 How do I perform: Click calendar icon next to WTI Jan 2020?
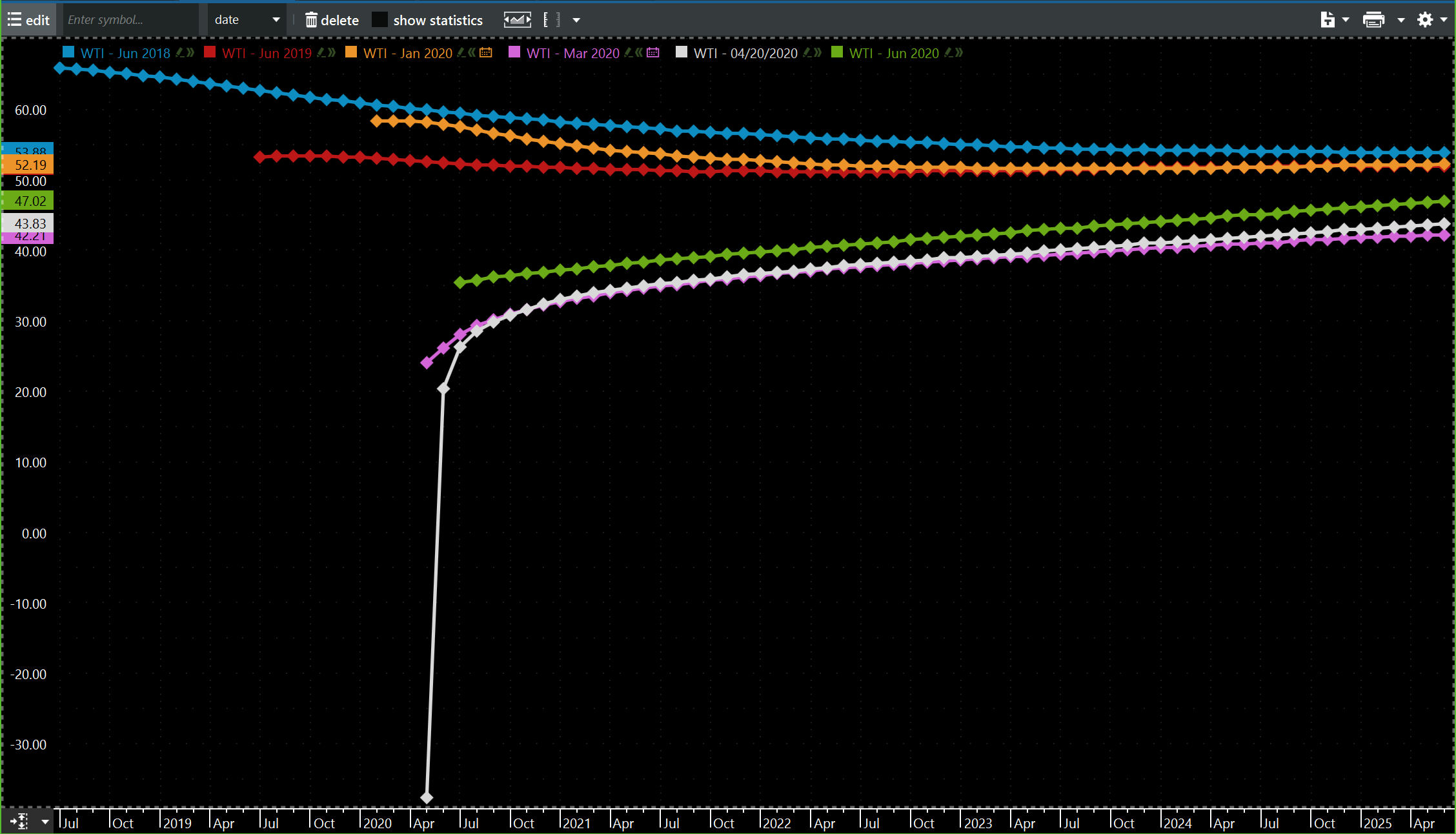coord(486,53)
